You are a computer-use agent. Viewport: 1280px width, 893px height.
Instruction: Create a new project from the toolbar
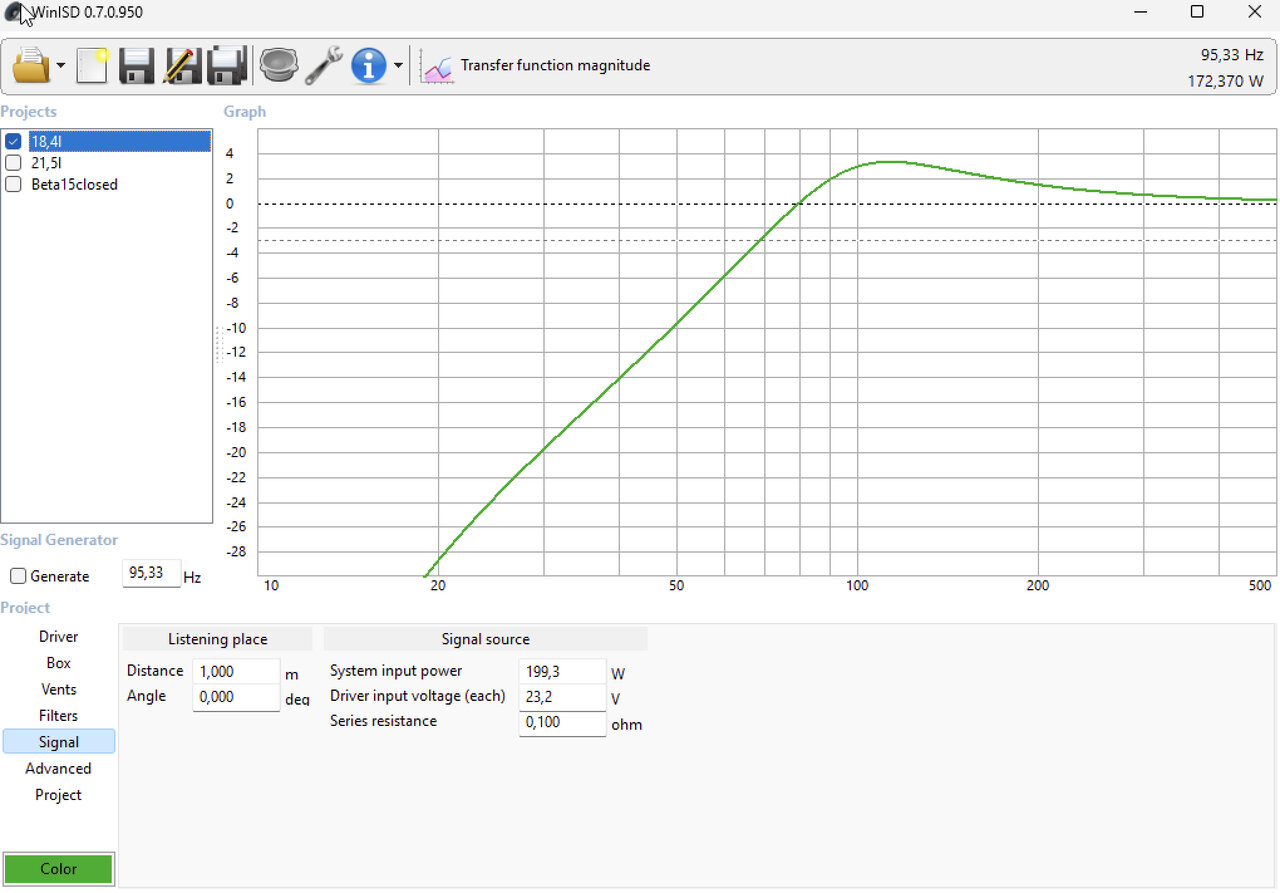92,66
